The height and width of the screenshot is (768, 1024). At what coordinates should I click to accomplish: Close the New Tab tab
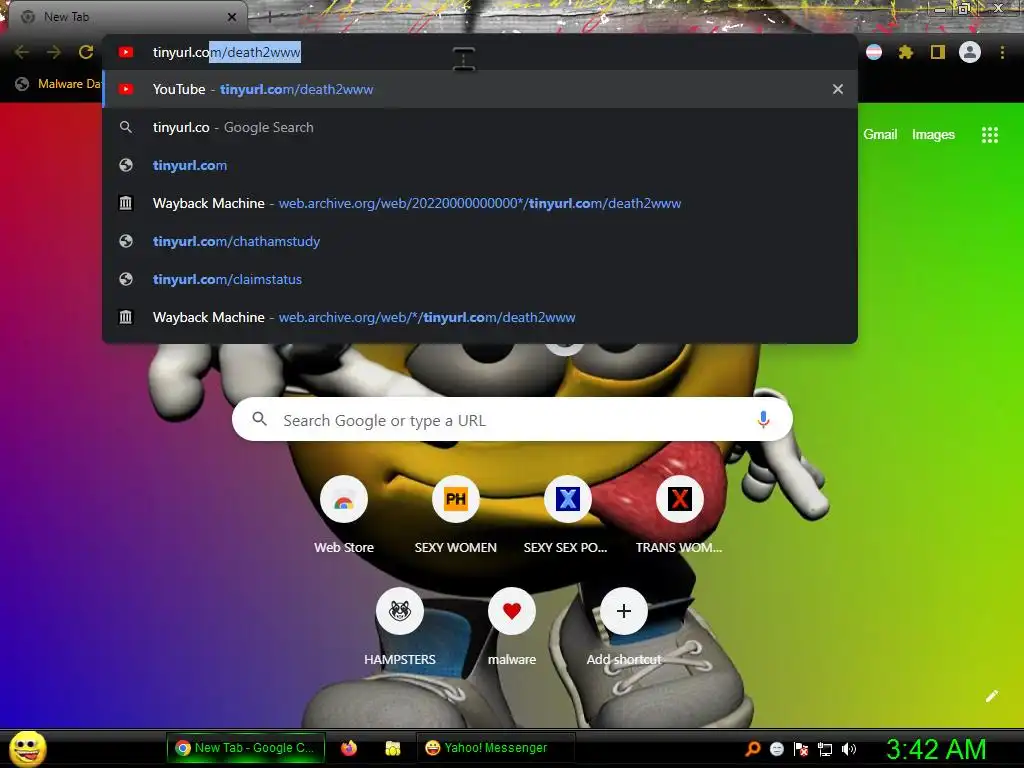(x=232, y=17)
